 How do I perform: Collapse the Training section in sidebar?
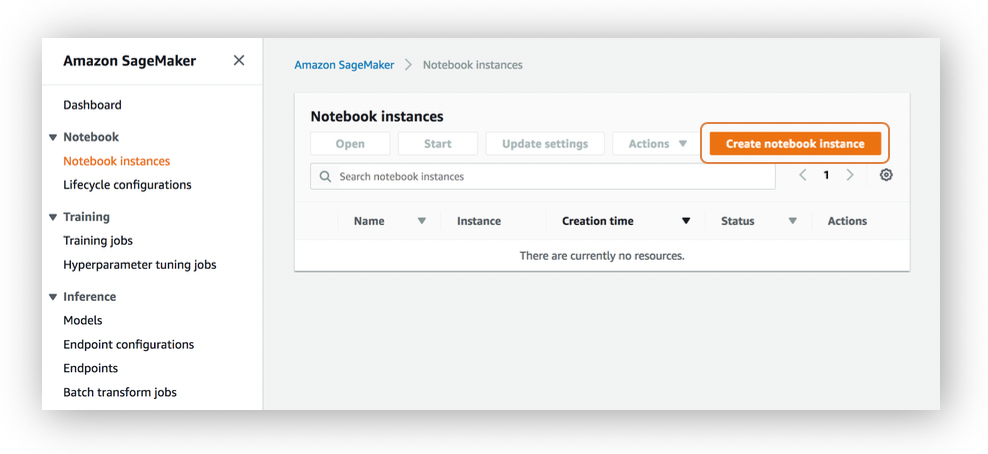(53, 217)
